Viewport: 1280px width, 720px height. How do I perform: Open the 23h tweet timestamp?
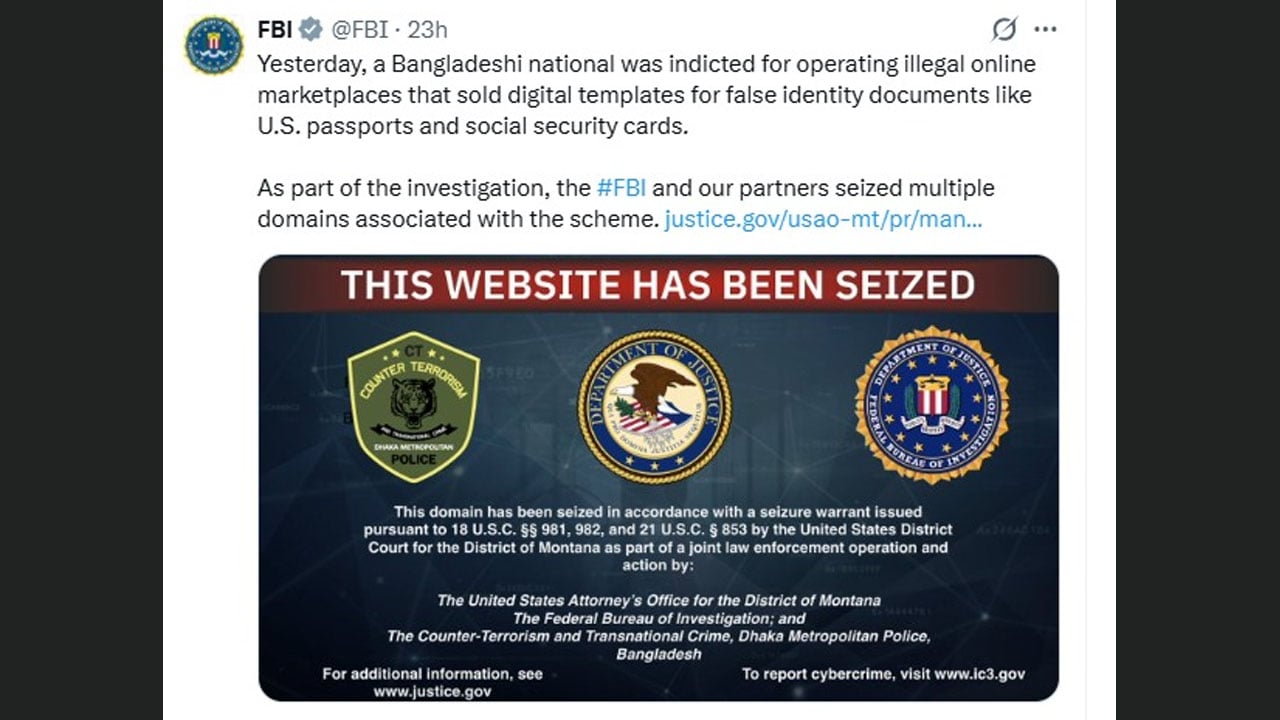tap(428, 30)
